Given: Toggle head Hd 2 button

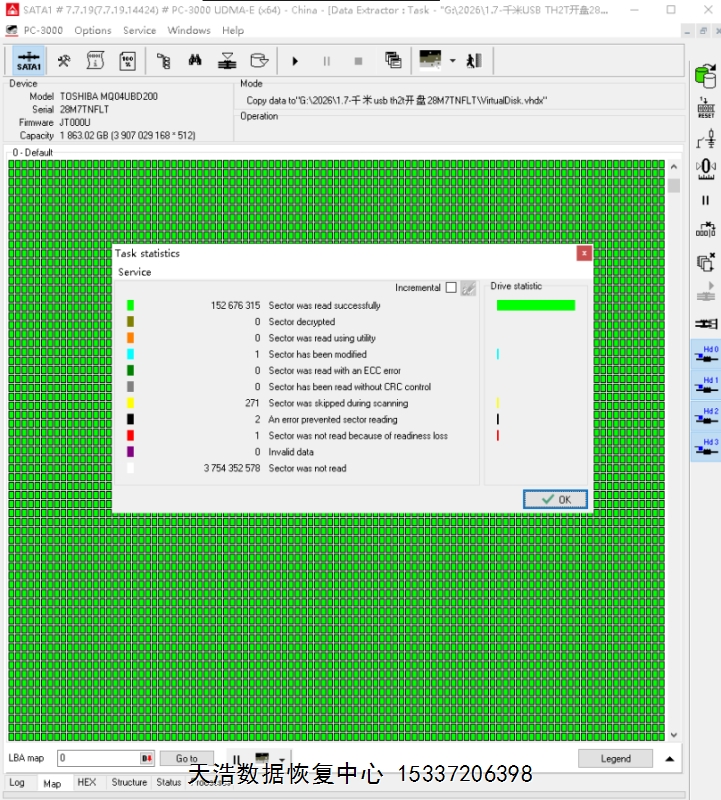Looking at the screenshot, I should tap(706, 417).
